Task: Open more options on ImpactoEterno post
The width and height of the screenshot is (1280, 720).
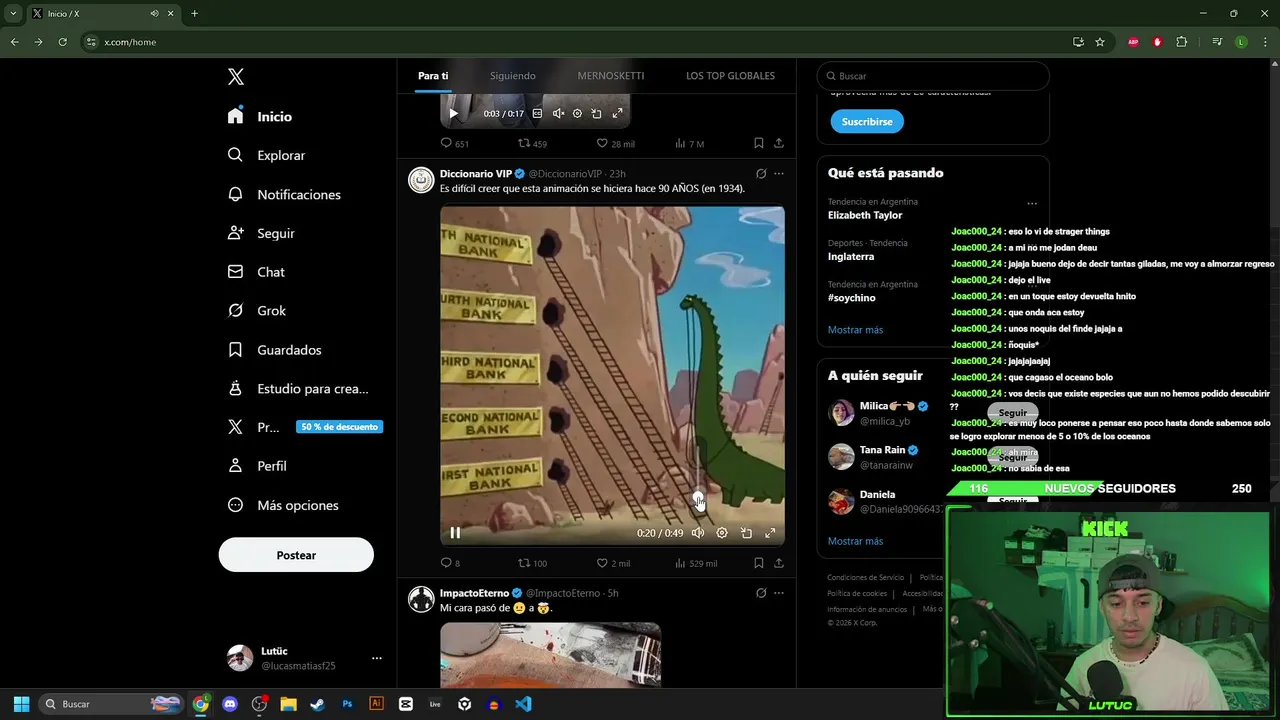Action: pyautogui.click(x=779, y=593)
